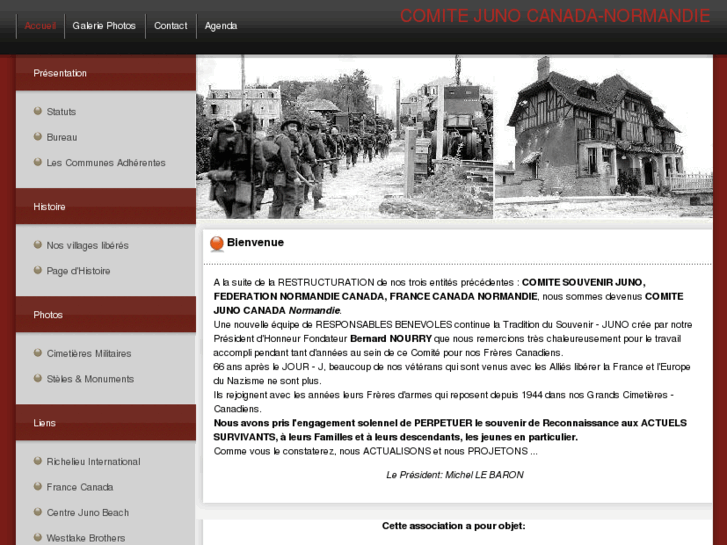Click the Liens section header
Screen dimensions: 727x545
pyautogui.click(x=106, y=423)
